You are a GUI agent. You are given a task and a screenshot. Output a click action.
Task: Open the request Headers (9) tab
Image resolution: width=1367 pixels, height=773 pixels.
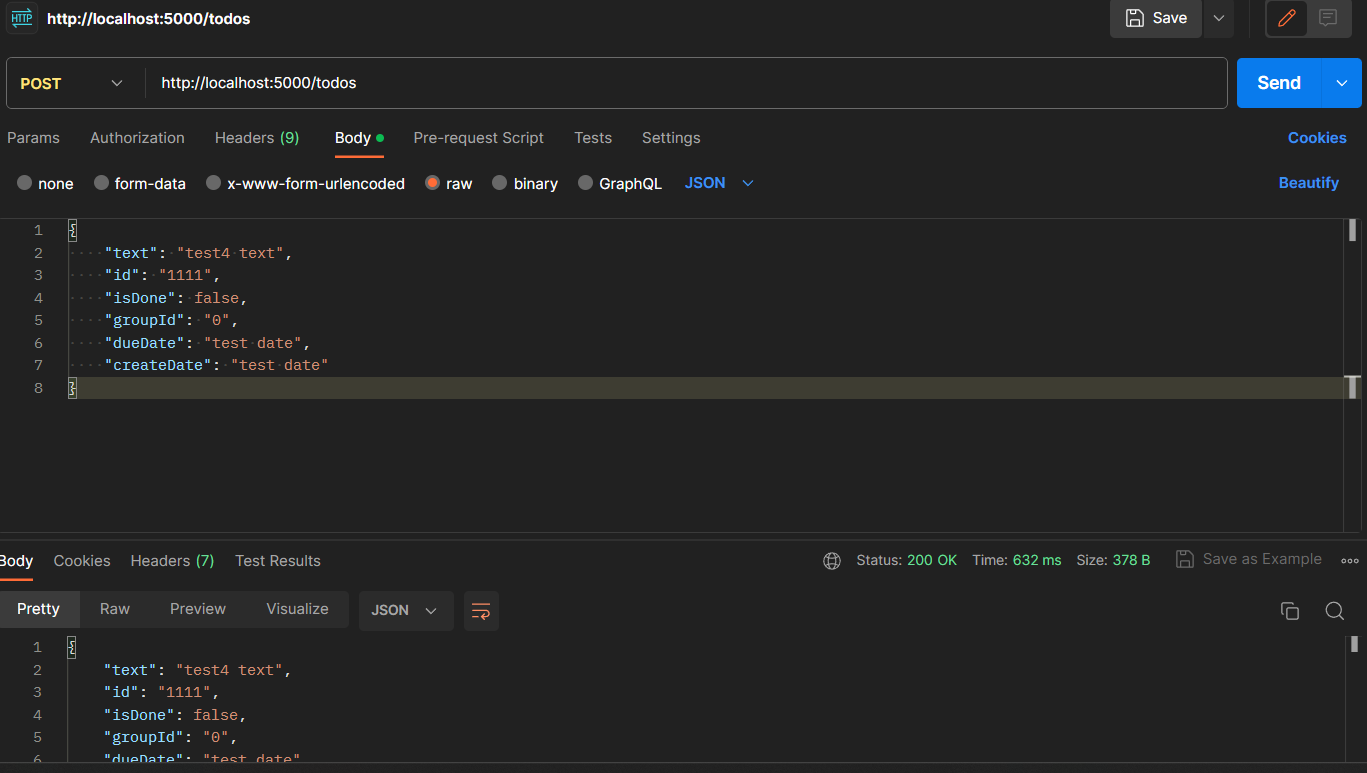(x=257, y=138)
